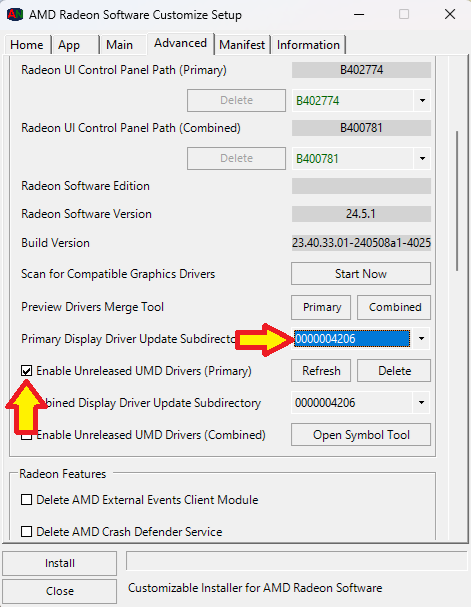Select the Advanced tab
The height and width of the screenshot is (607, 471).
tap(180, 43)
